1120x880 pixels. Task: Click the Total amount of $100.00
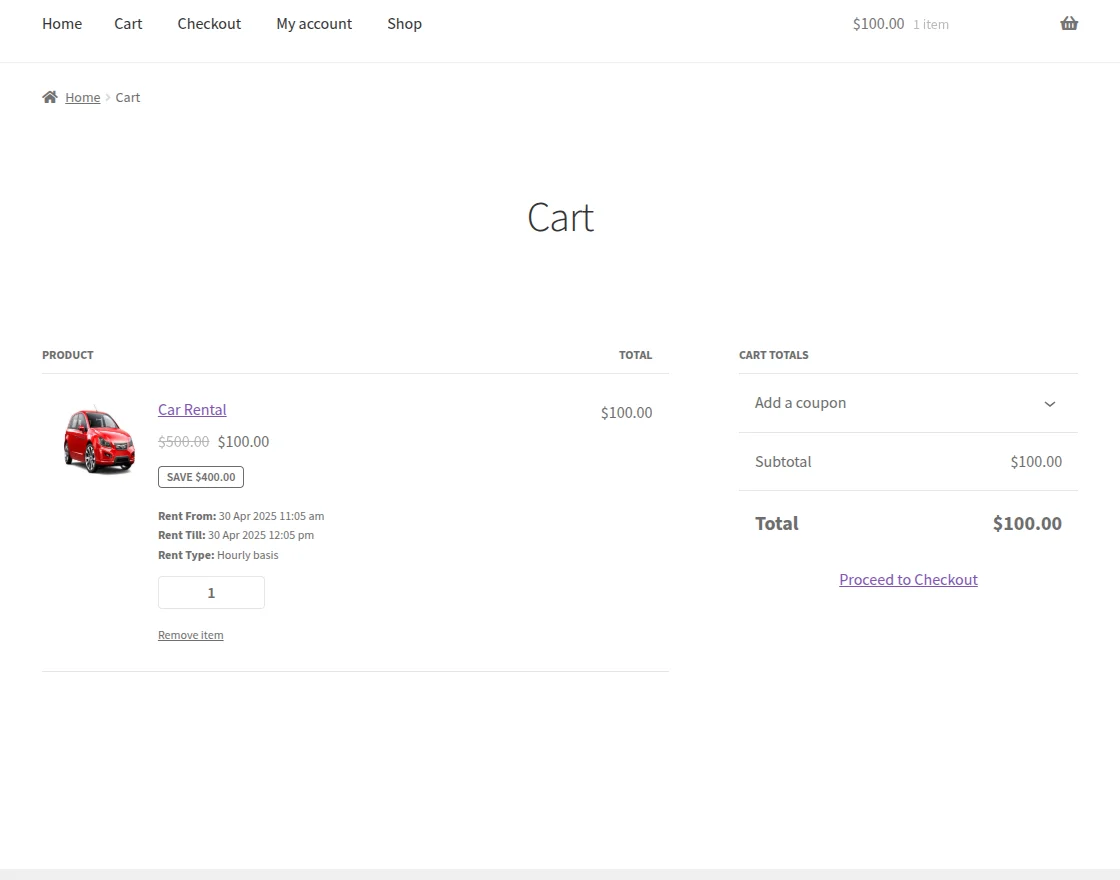coord(1026,523)
